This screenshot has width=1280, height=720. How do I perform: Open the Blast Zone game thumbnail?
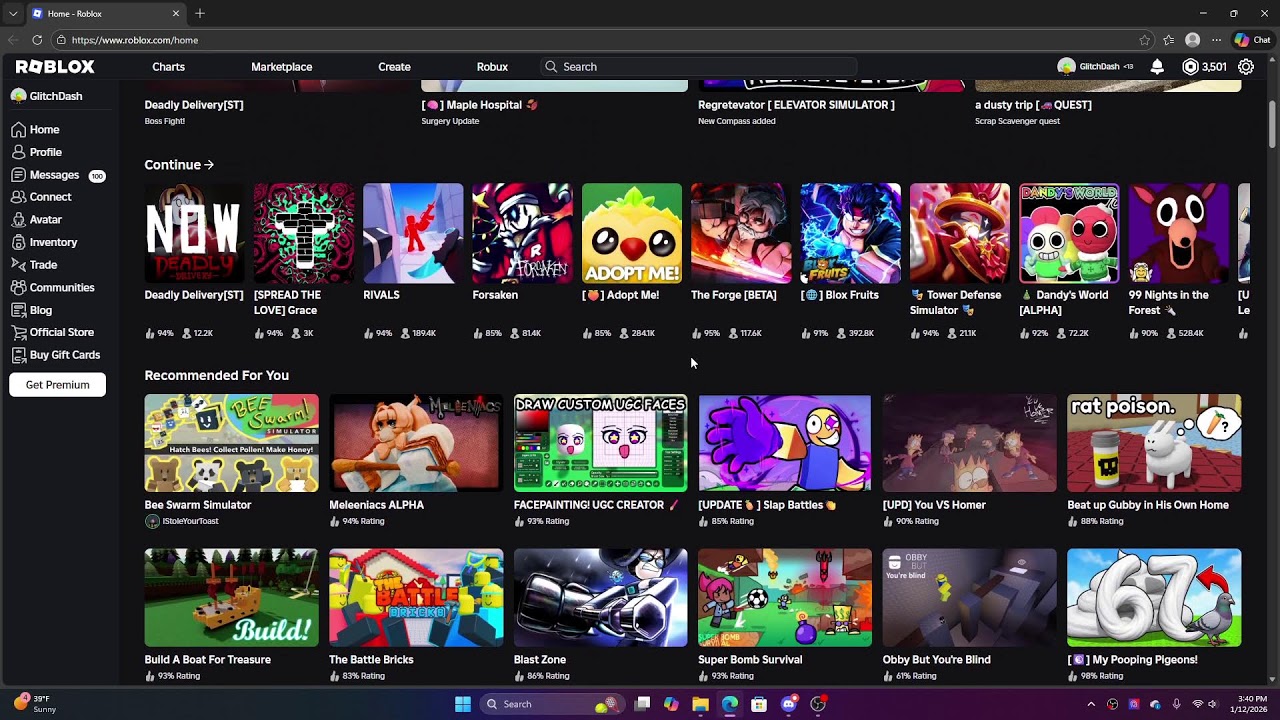pos(600,597)
